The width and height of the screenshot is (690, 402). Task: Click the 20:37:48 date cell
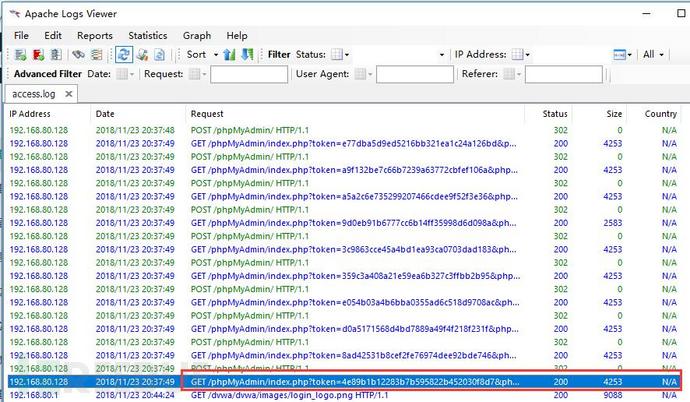(x=135, y=130)
